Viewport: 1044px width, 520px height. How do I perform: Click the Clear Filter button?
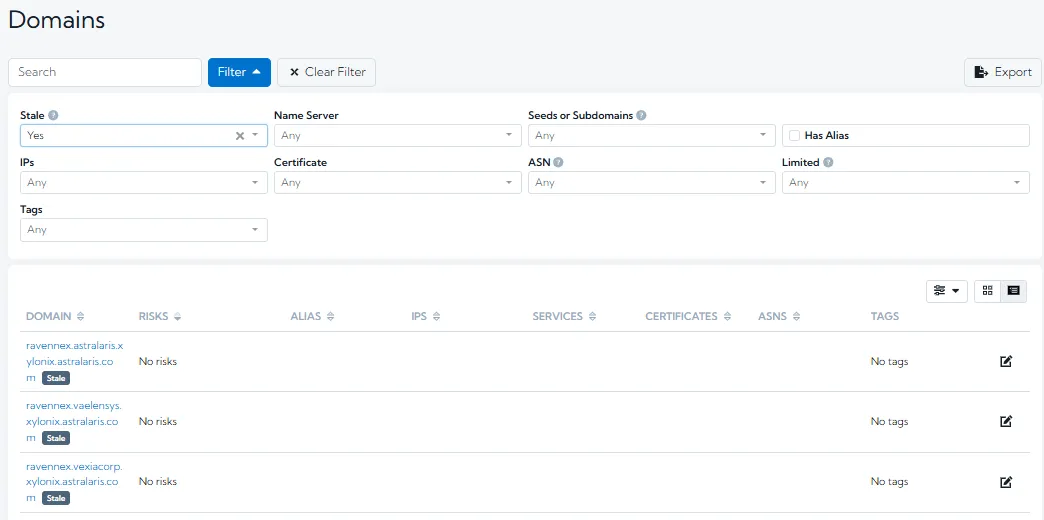pos(326,73)
